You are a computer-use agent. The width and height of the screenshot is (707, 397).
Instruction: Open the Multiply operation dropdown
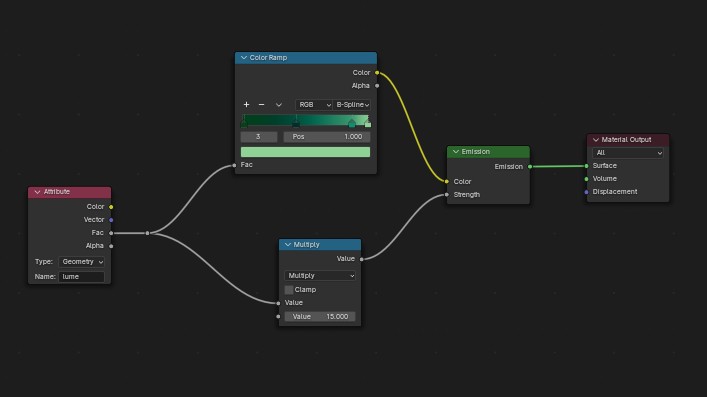point(320,276)
